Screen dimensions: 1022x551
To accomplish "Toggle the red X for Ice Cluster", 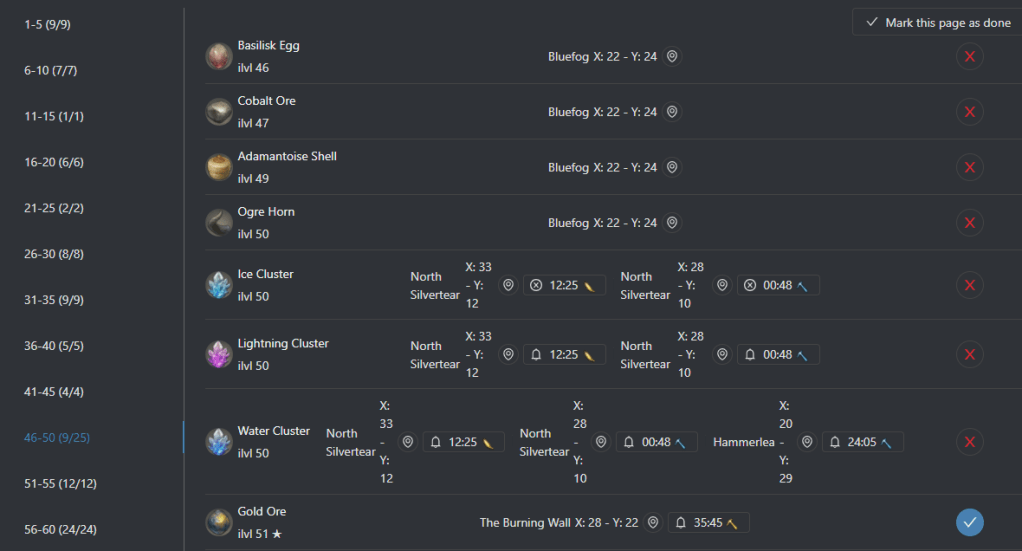I will click(x=969, y=285).
